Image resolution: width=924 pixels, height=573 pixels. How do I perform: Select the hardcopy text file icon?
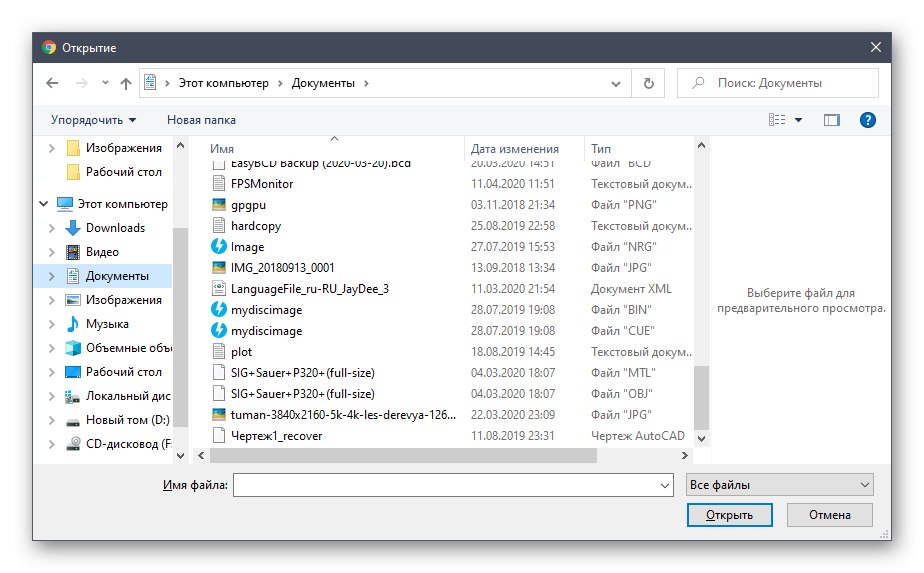[x=219, y=225]
